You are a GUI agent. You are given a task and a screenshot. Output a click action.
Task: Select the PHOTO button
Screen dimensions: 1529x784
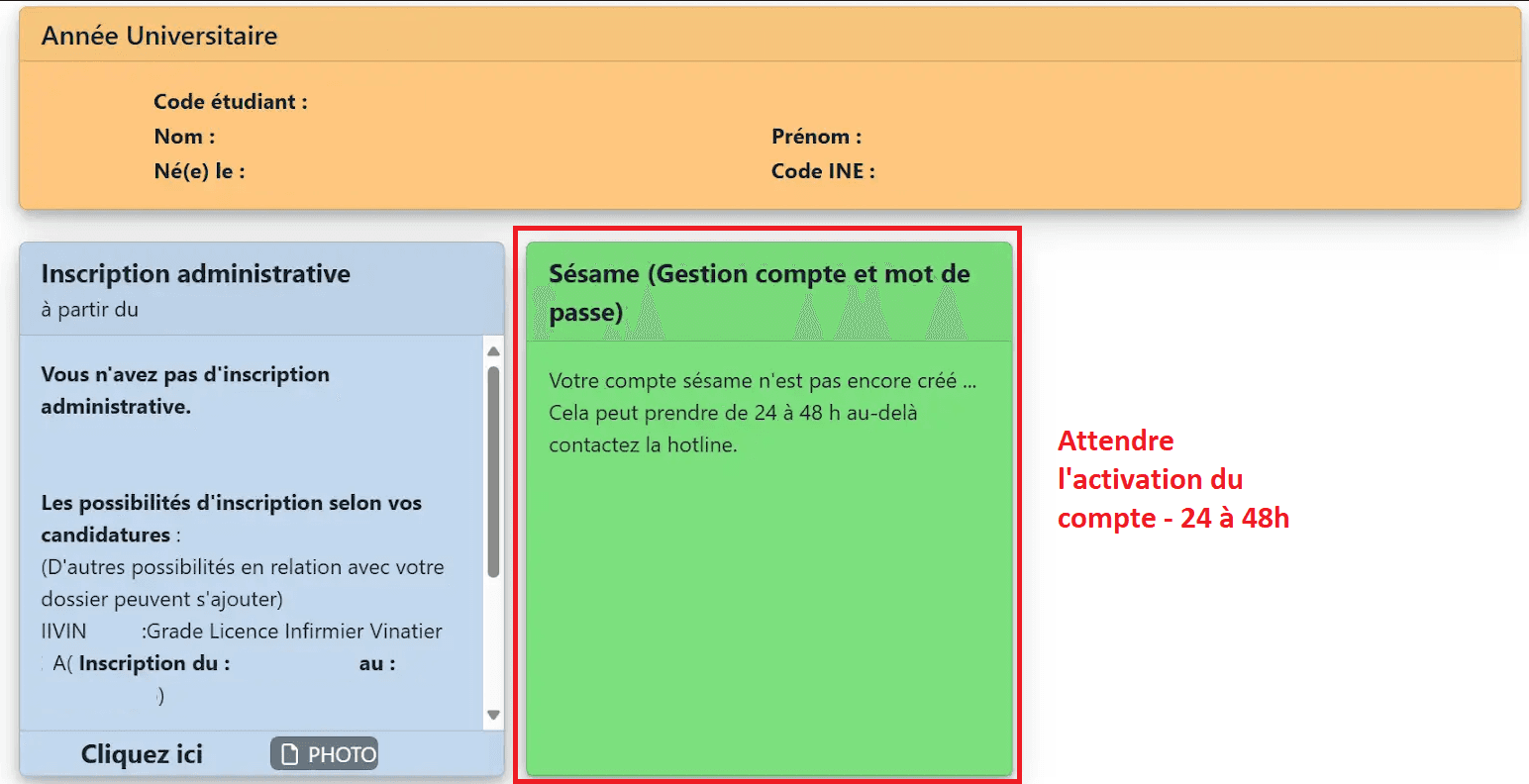click(x=324, y=753)
